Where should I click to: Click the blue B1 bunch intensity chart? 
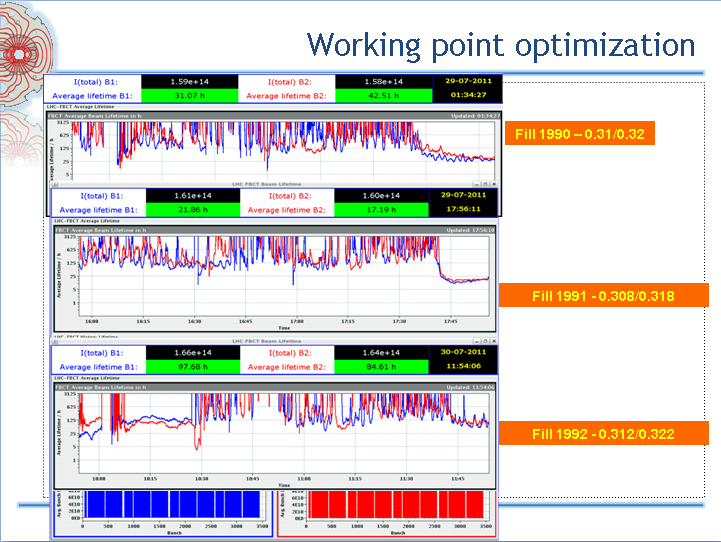click(x=163, y=513)
